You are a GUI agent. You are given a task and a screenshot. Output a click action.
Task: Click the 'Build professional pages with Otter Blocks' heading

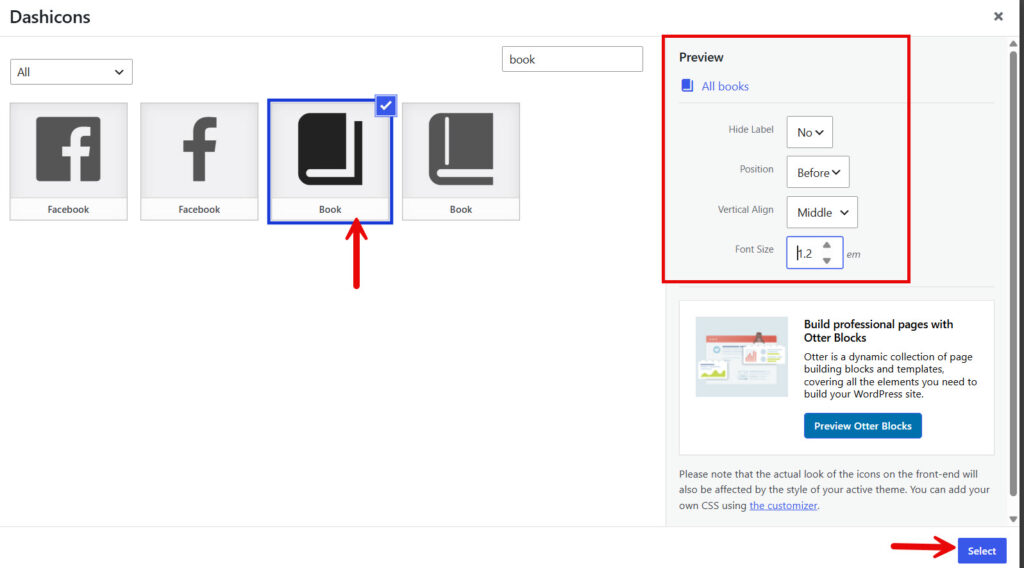[x=878, y=331]
